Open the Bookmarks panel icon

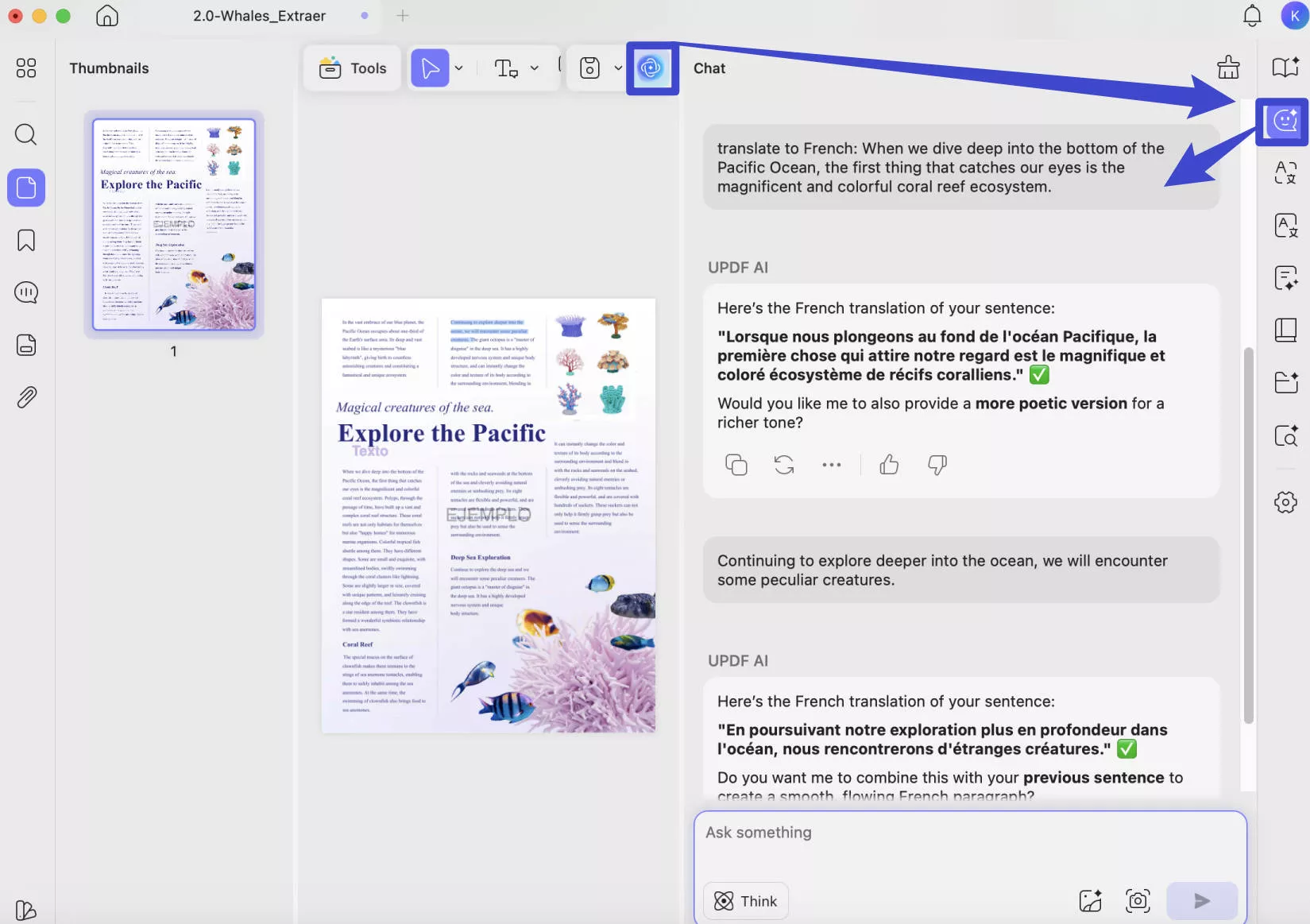pyautogui.click(x=26, y=240)
